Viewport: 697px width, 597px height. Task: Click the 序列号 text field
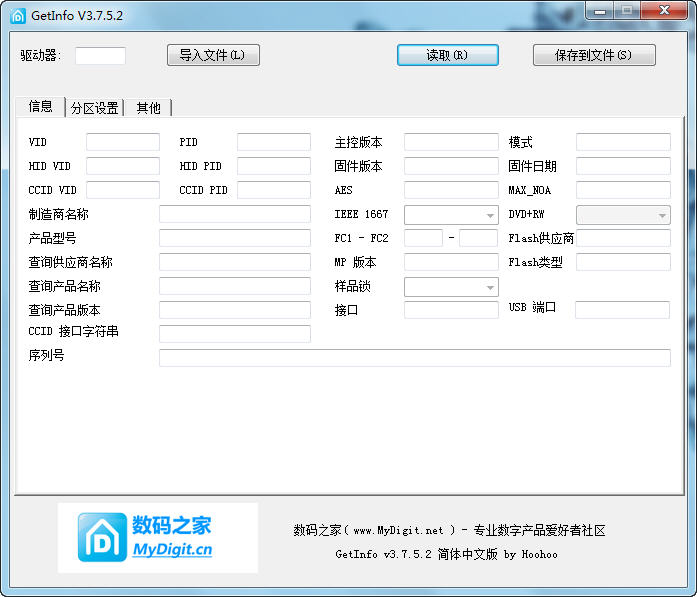[x=414, y=358]
